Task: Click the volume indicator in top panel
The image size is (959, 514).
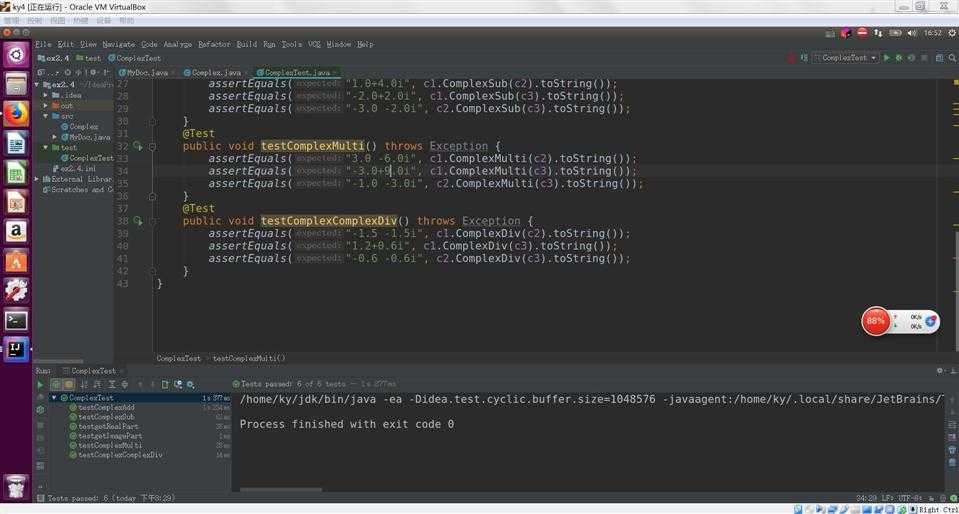Action: pyautogui.click(x=912, y=33)
